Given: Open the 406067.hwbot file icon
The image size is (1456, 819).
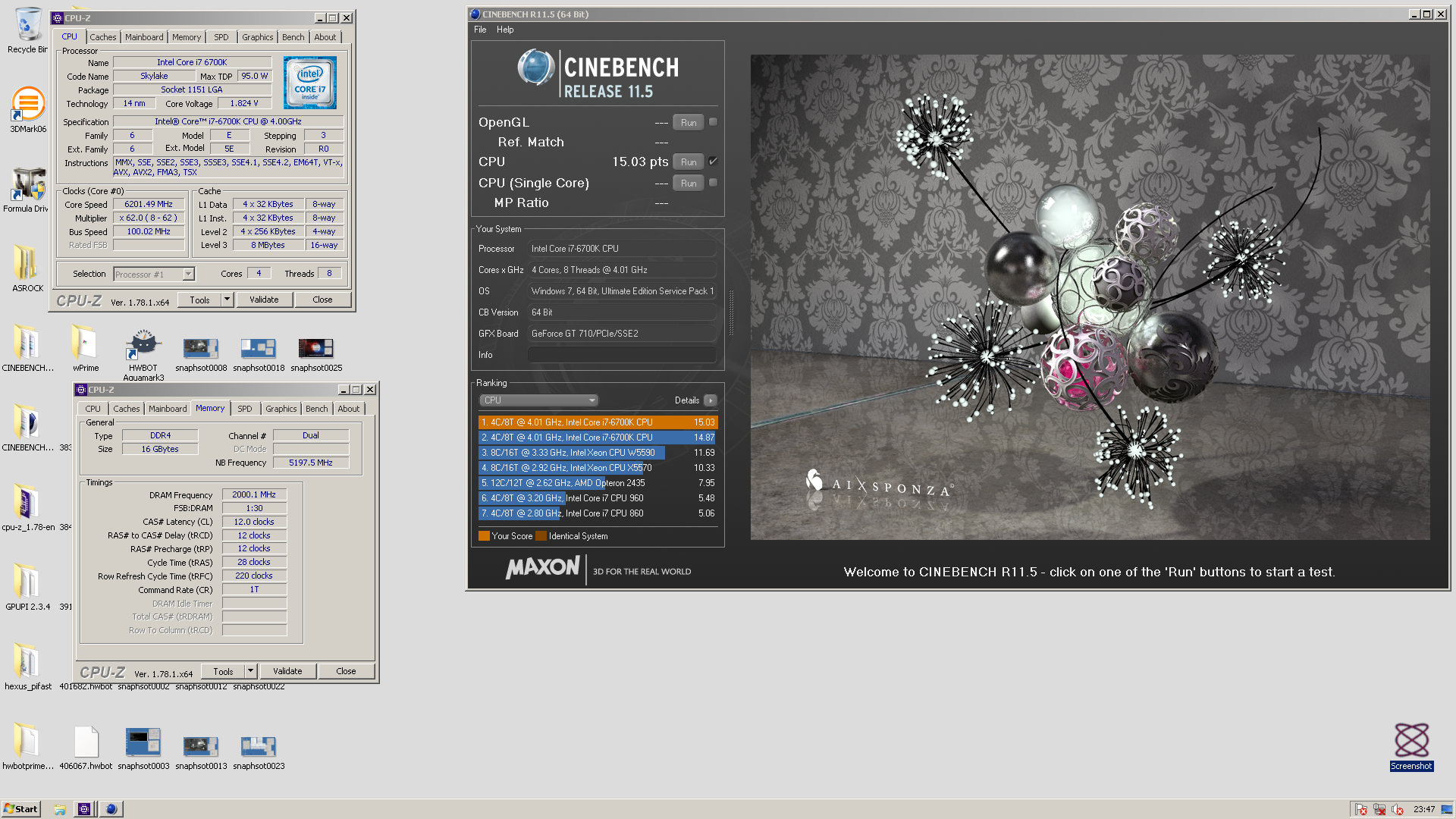Looking at the screenshot, I should click(86, 742).
